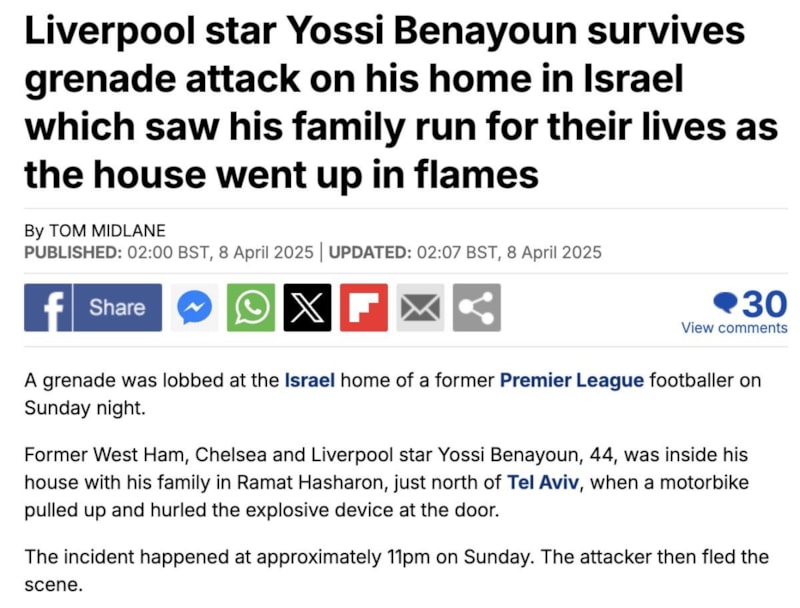Open the Premier League link
800x608 pixels.
(x=571, y=380)
